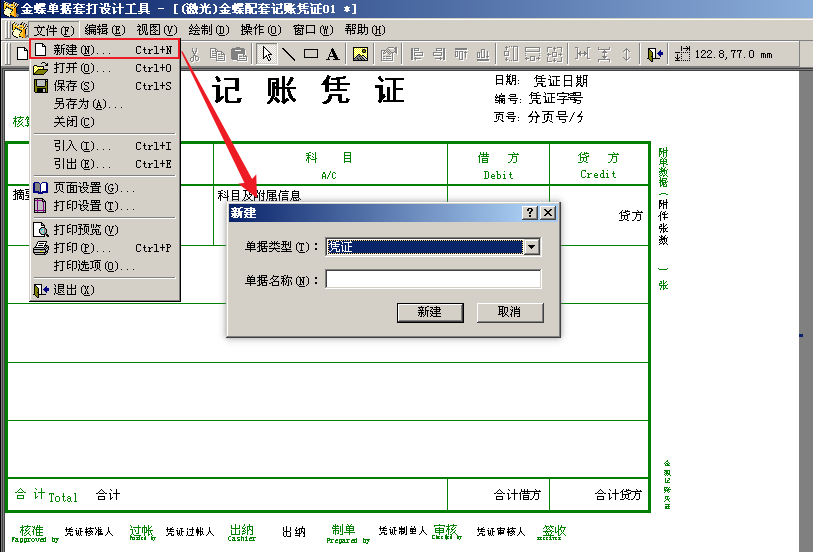Click the paste icon in toolbar
Viewport: 813px width, 552px height.
(x=239, y=54)
